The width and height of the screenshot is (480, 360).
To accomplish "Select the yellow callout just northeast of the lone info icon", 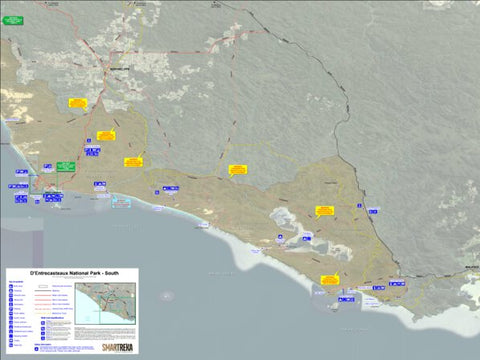I will coord(106,135).
